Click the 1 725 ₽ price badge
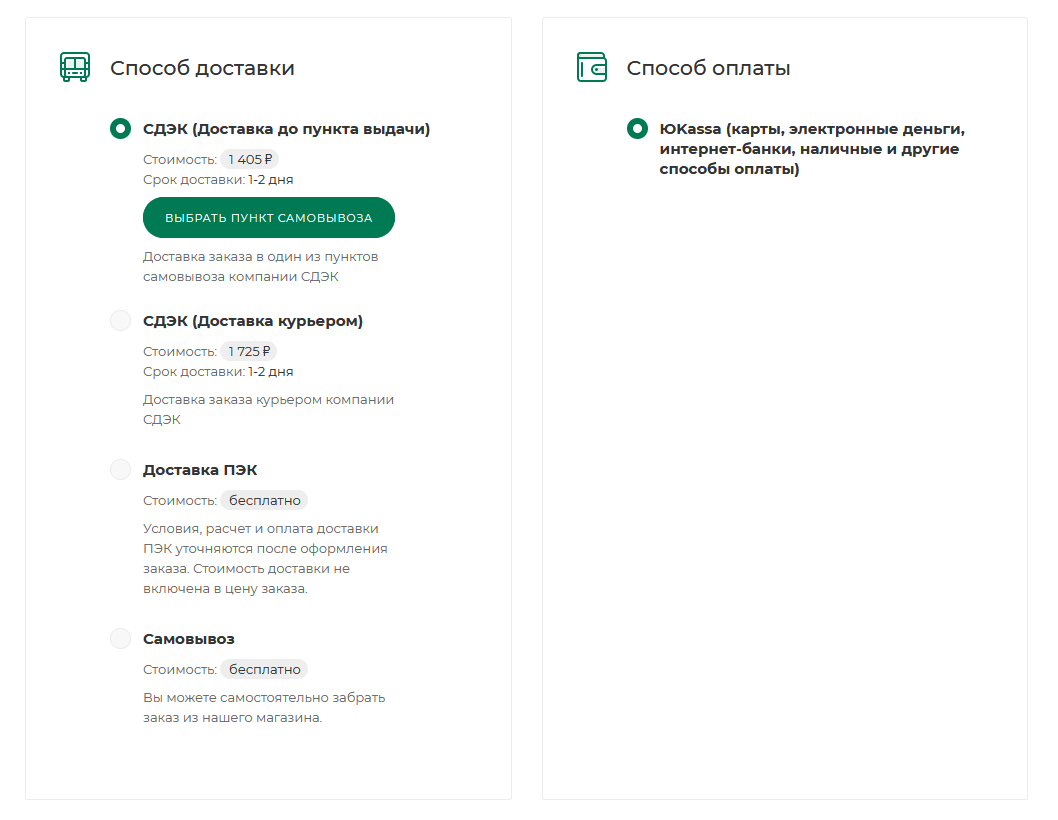 click(250, 351)
